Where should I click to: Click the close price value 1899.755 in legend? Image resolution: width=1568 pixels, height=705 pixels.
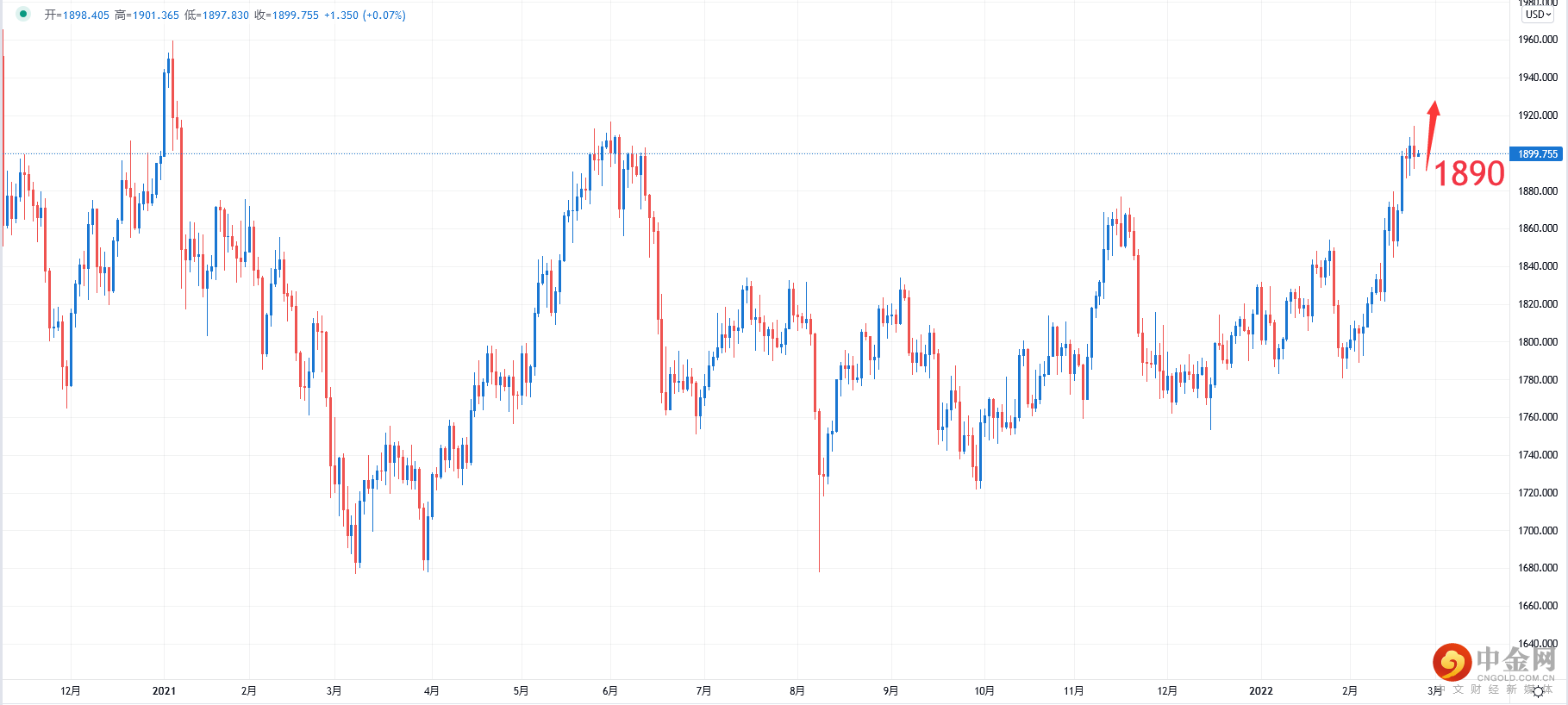coord(295,15)
